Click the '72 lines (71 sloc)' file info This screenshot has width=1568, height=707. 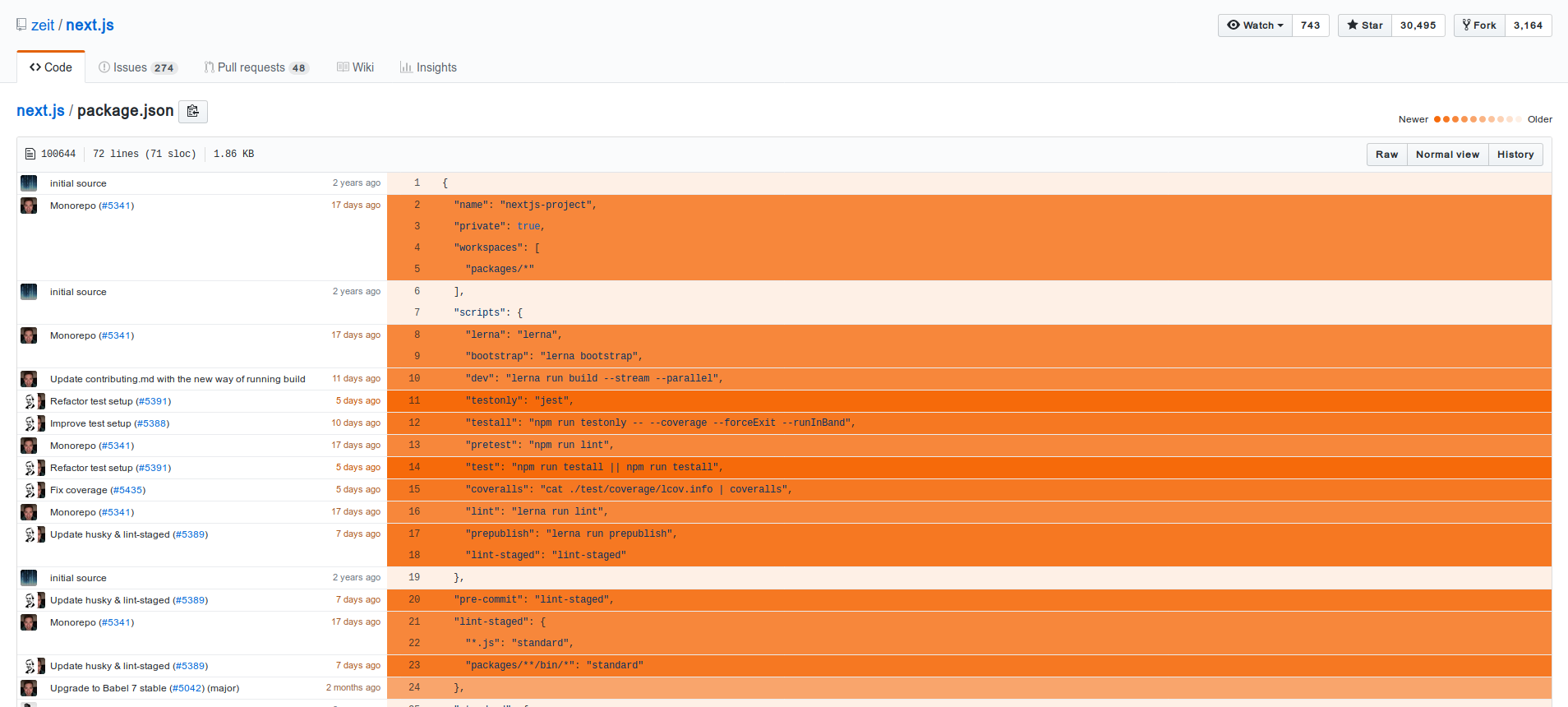[145, 154]
